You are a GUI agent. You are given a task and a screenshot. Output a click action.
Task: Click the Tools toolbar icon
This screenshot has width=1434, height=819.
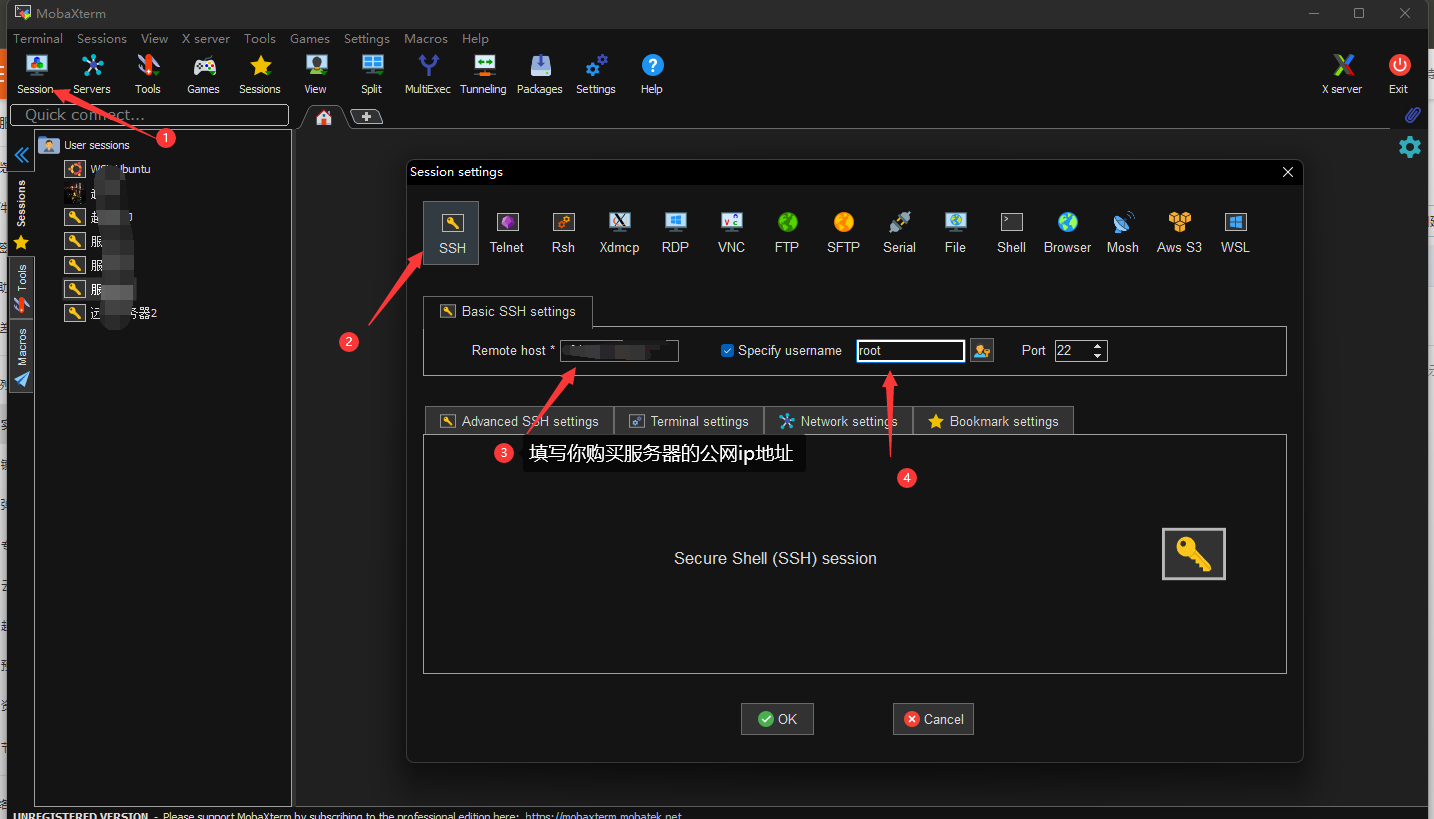[148, 74]
